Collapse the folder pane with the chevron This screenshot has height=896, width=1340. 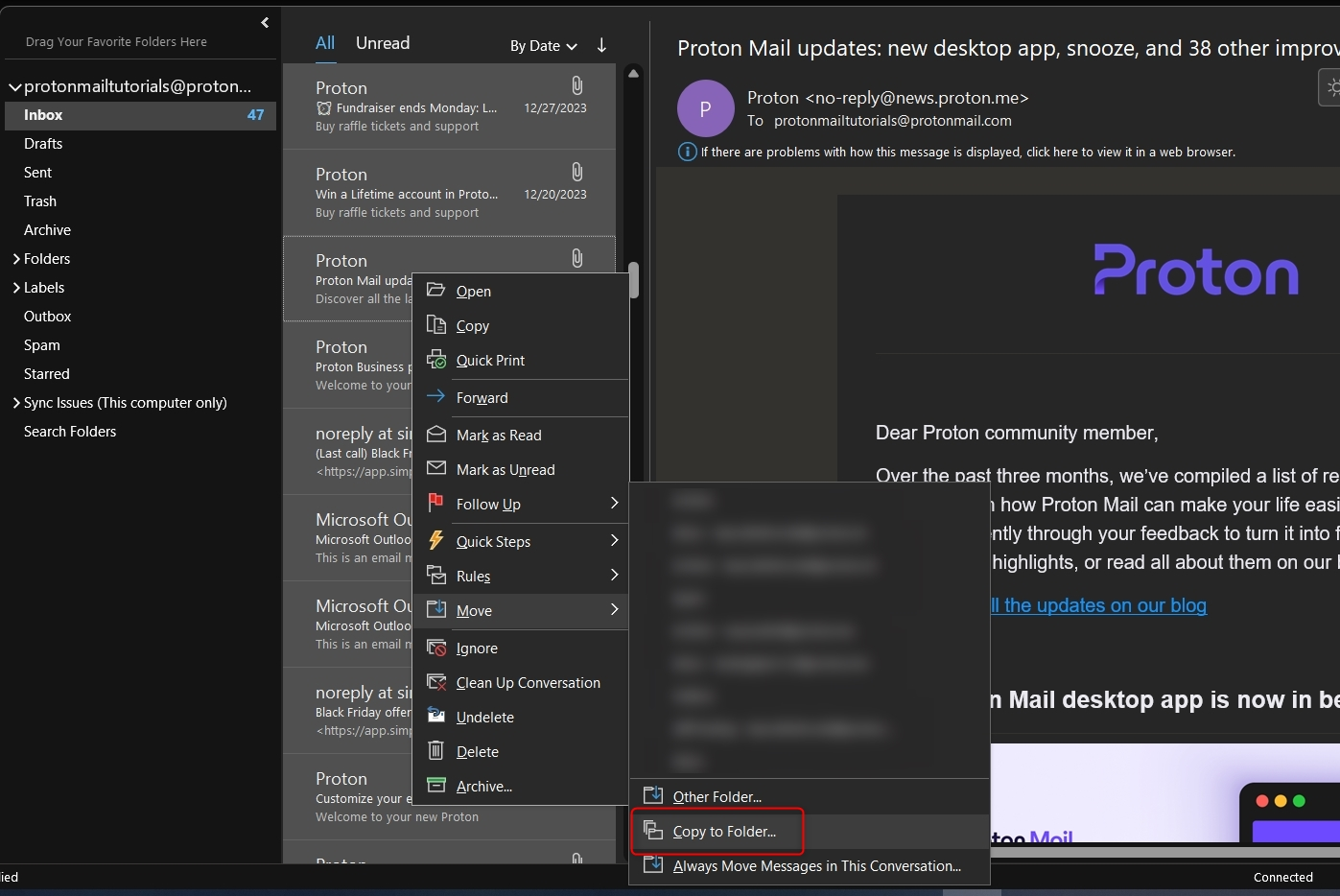[265, 22]
